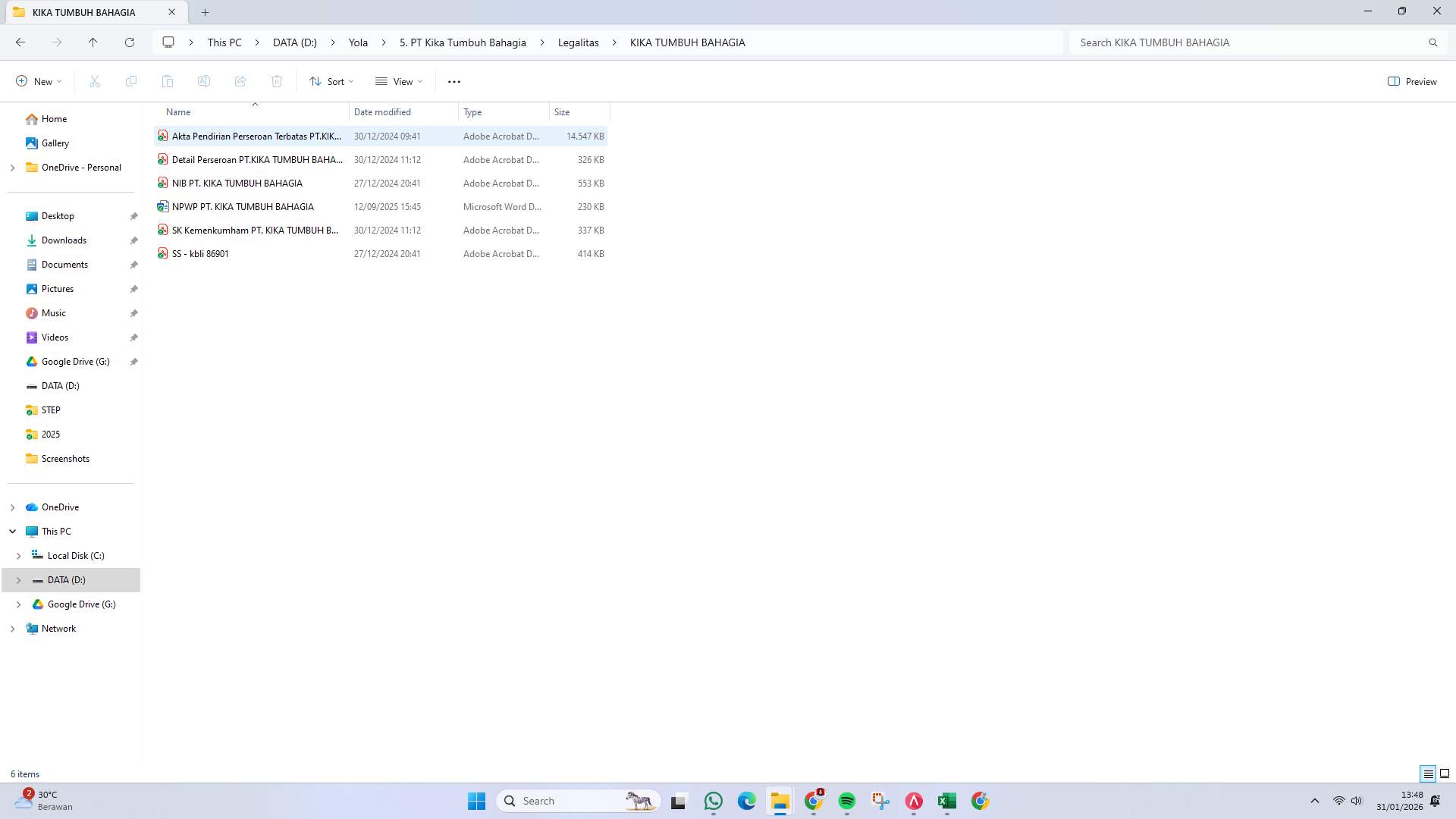Refresh the current folder view

point(129,42)
